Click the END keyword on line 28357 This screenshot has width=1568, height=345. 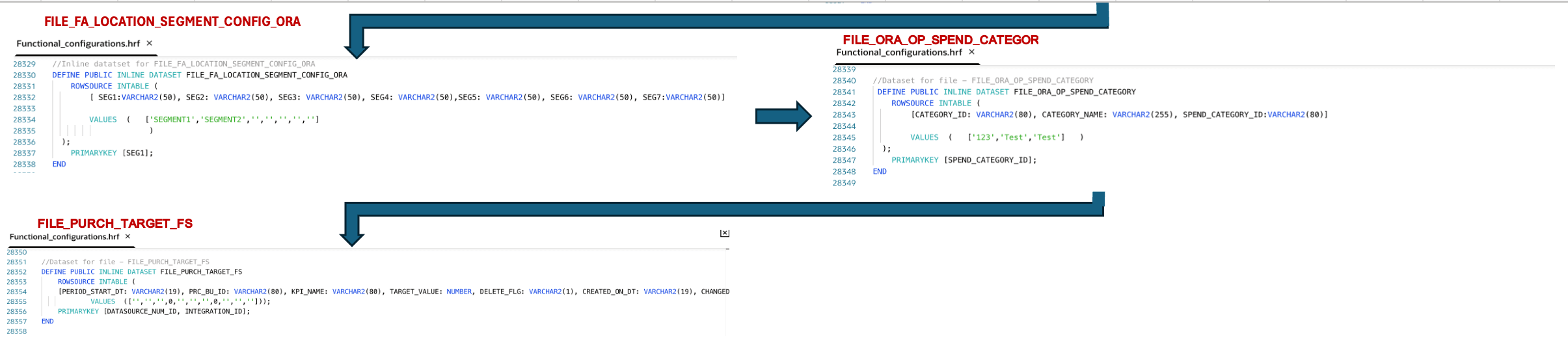(47, 322)
